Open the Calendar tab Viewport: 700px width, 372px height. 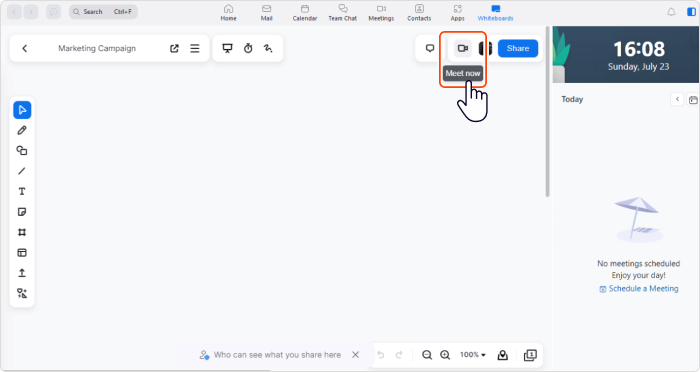click(305, 13)
